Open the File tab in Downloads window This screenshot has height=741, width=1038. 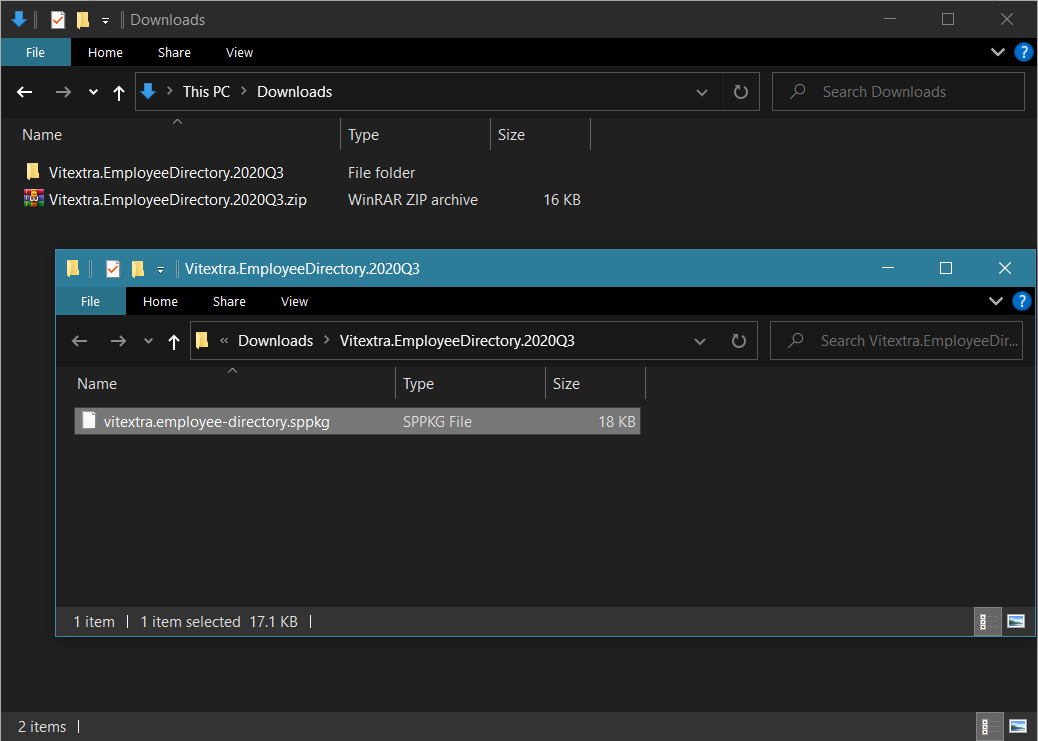(36, 52)
